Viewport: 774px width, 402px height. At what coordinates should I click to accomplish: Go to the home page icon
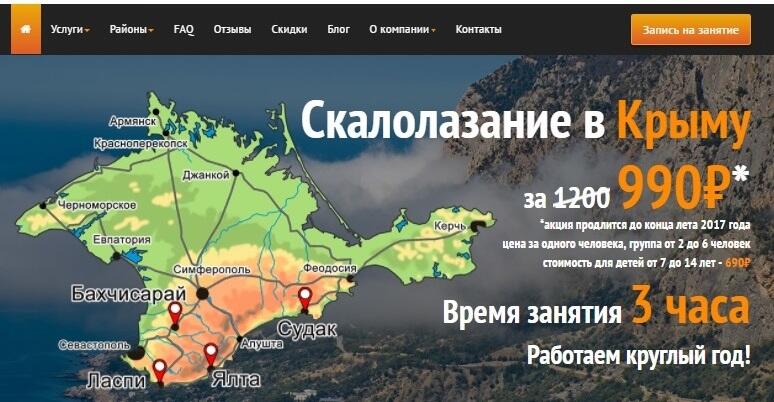26,29
